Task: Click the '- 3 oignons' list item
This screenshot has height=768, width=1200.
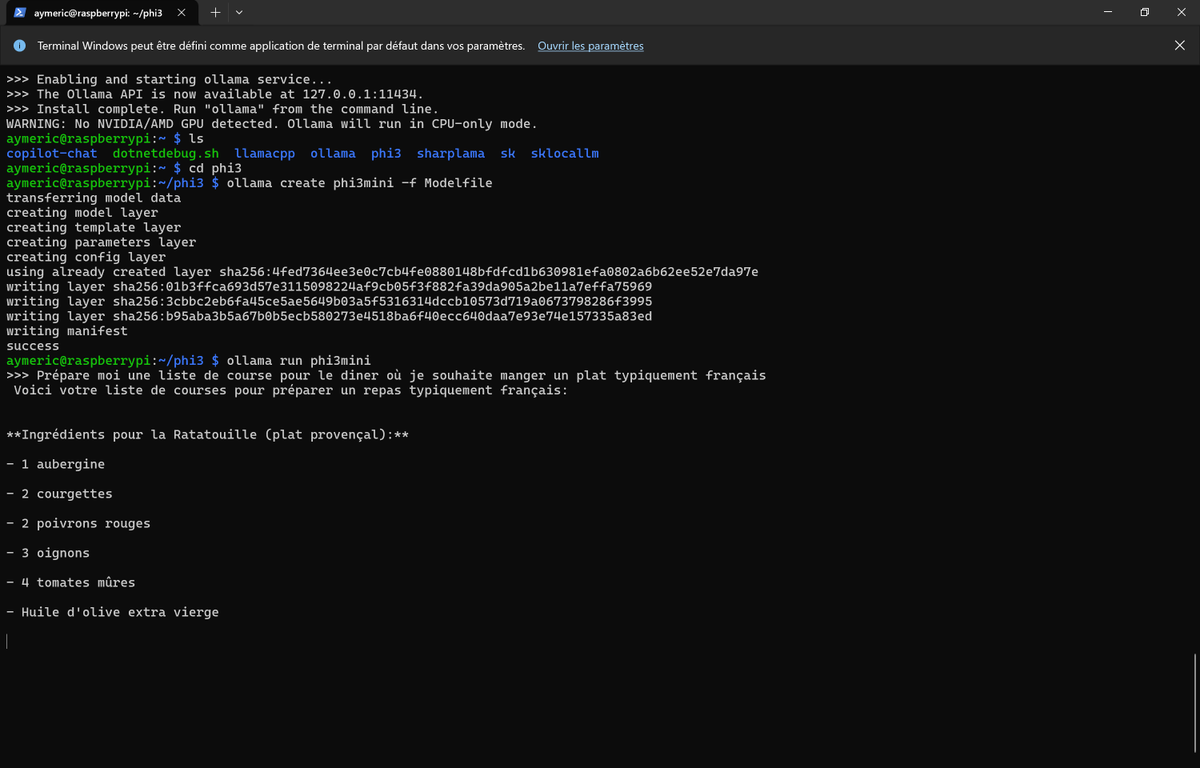Action: (x=48, y=553)
